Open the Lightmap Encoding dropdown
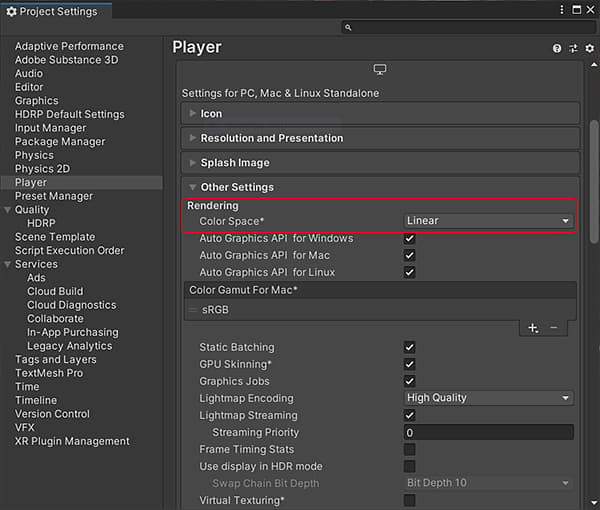 tap(488, 398)
